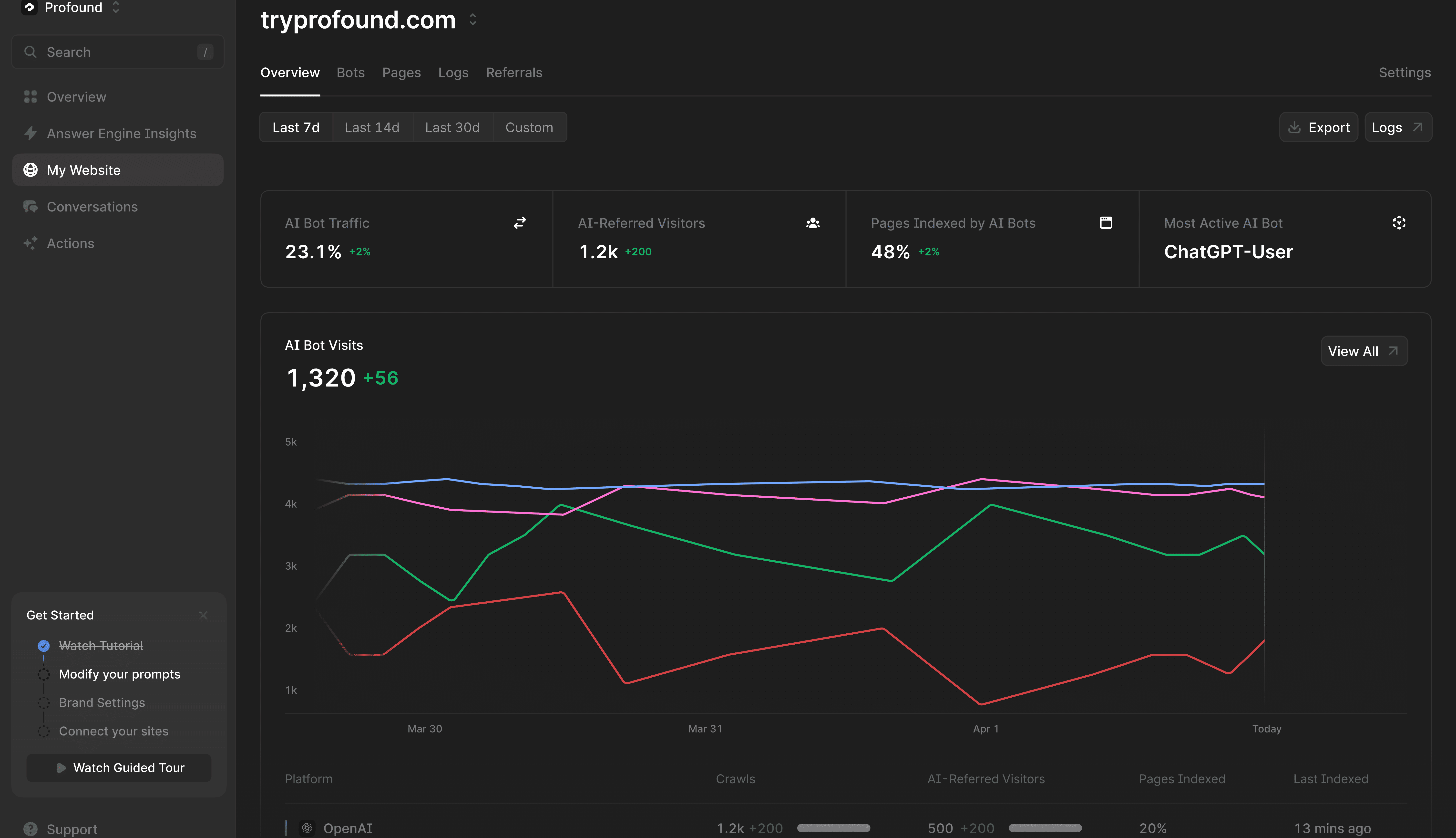This screenshot has width=1456, height=838.
Task: Click the play icon on Guided Tour
Action: point(61,768)
